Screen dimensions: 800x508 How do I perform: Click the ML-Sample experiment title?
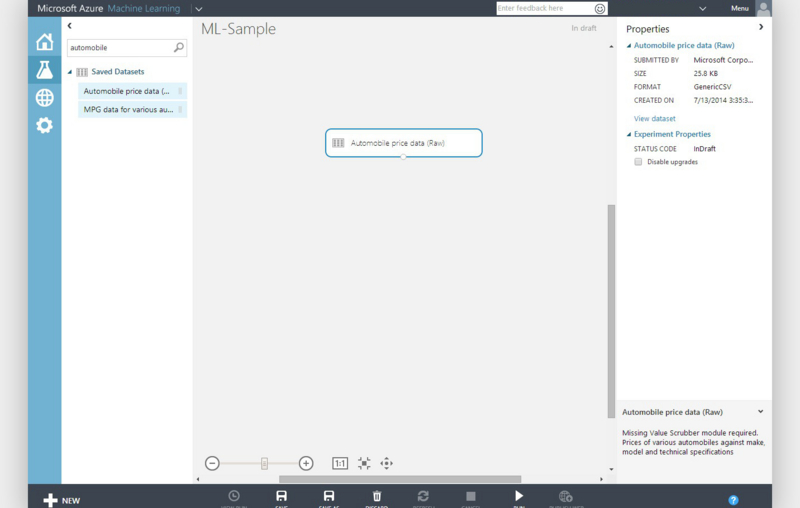pos(238,29)
